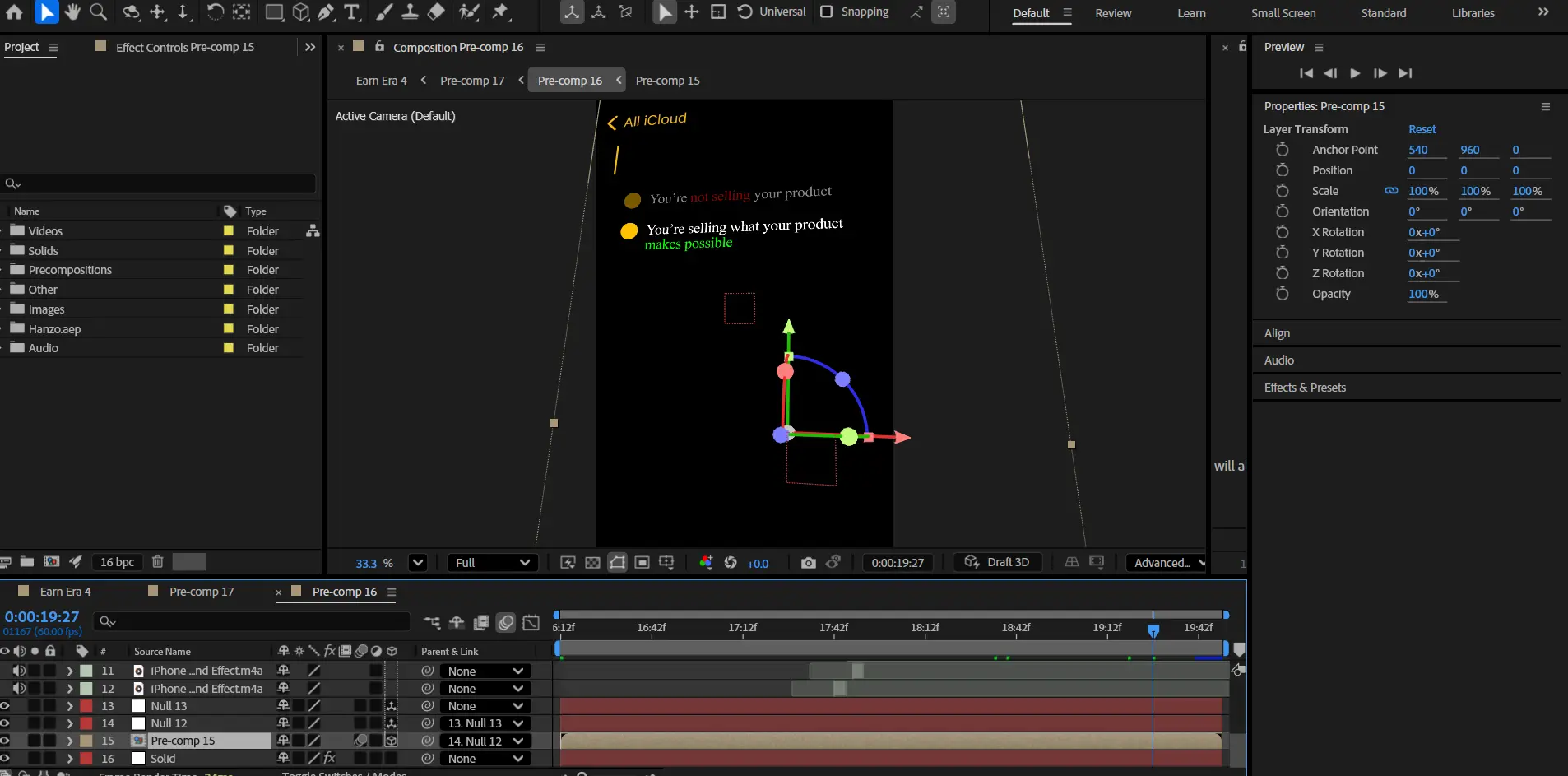Image resolution: width=1568 pixels, height=776 pixels.
Task: Click the Home icon
Action: click(14, 12)
